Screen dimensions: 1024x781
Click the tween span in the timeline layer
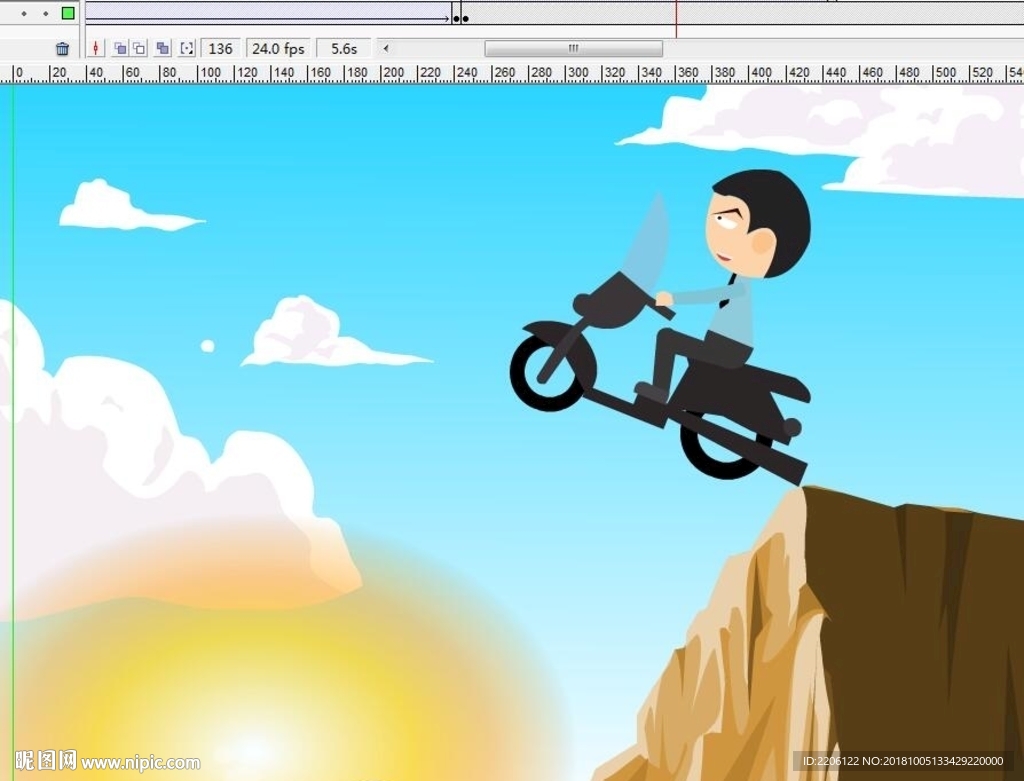click(268, 13)
